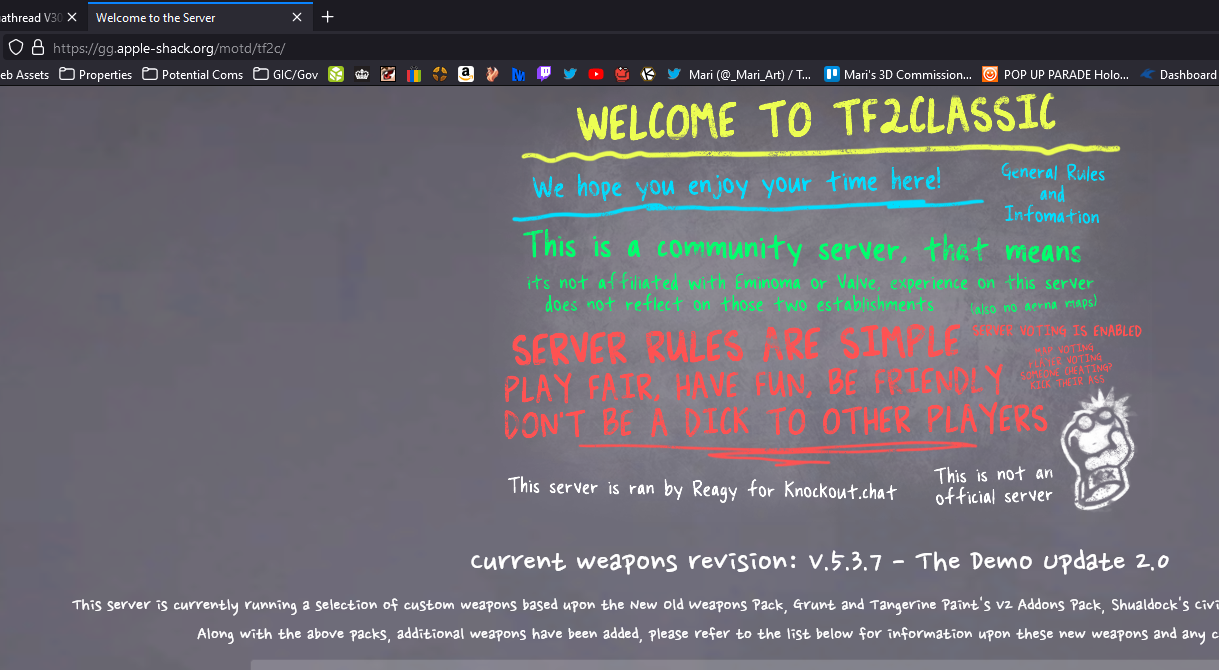Screen dimensions: 1219x670
Task: Open the flame bookmark icon after Amazon
Action: pyautogui.click(x=492, y=74)
